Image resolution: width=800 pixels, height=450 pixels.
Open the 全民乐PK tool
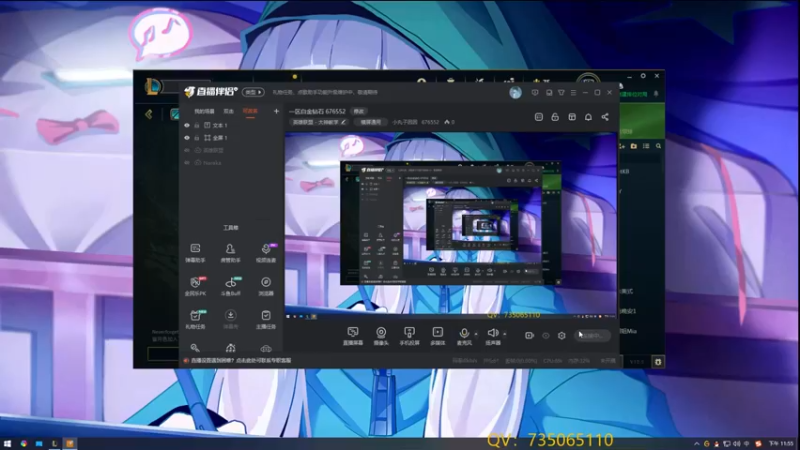pos(195,286)
